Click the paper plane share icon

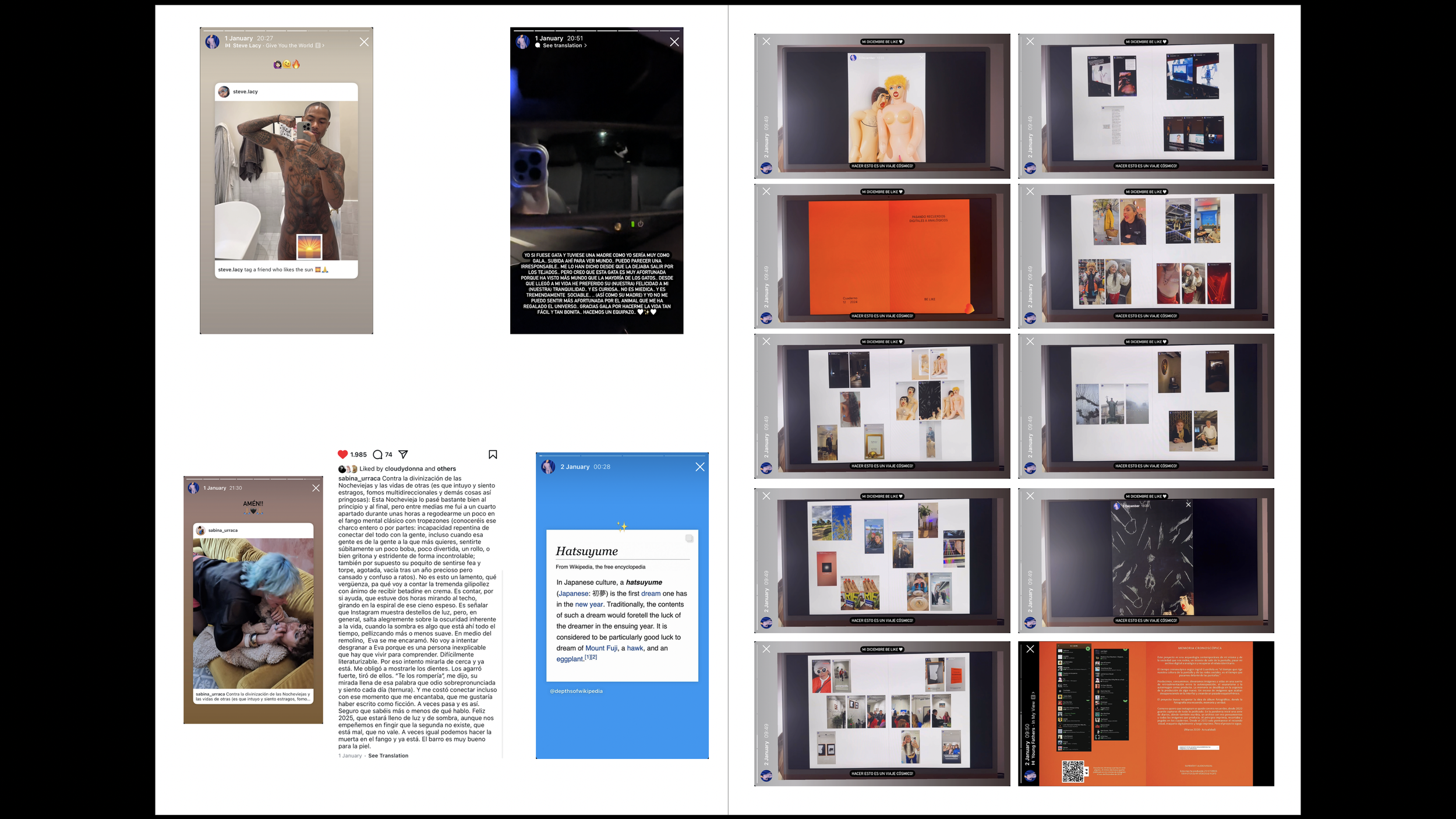(x=403, y=454)
